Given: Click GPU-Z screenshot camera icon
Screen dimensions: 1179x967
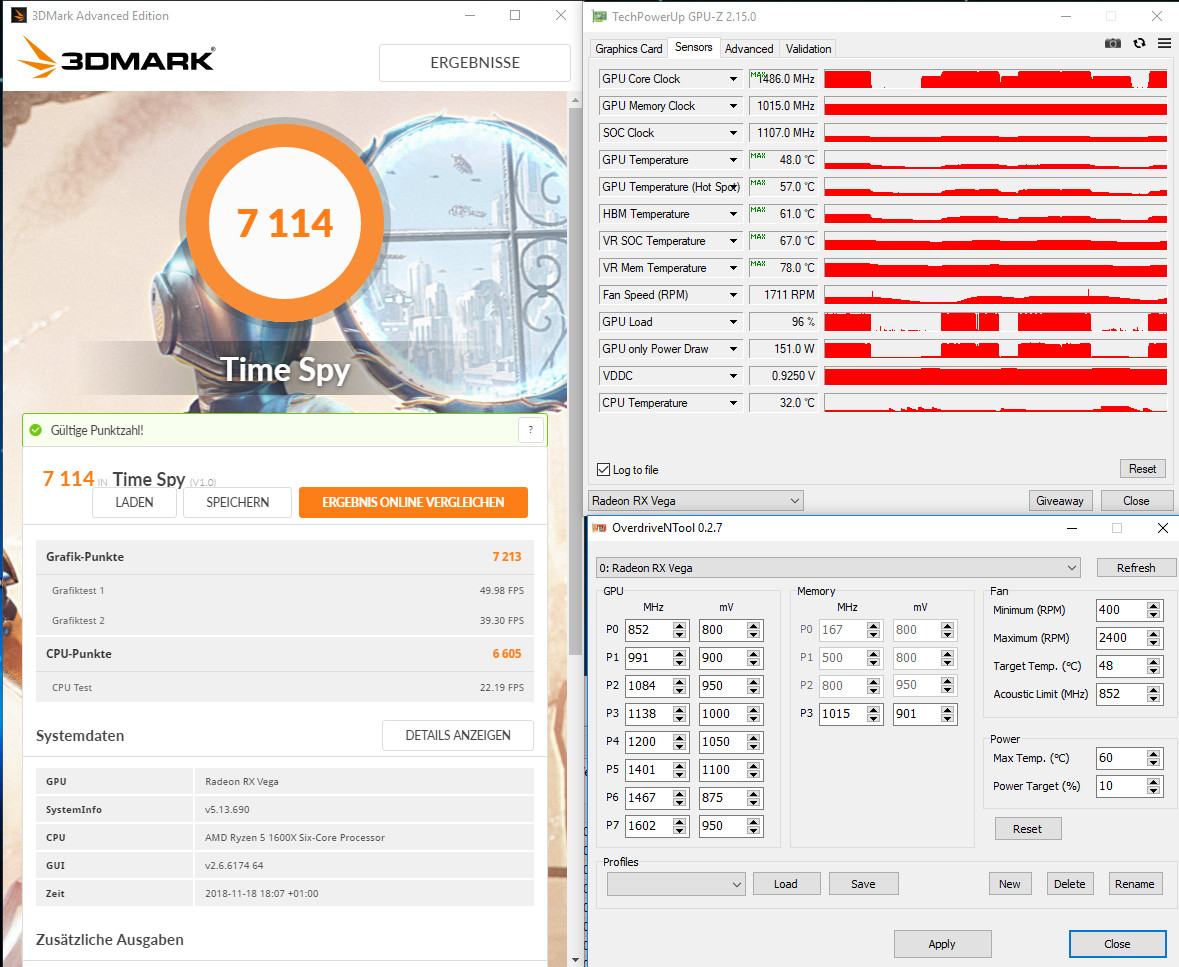Looking at the screenshot, I should coord(1113,44).
